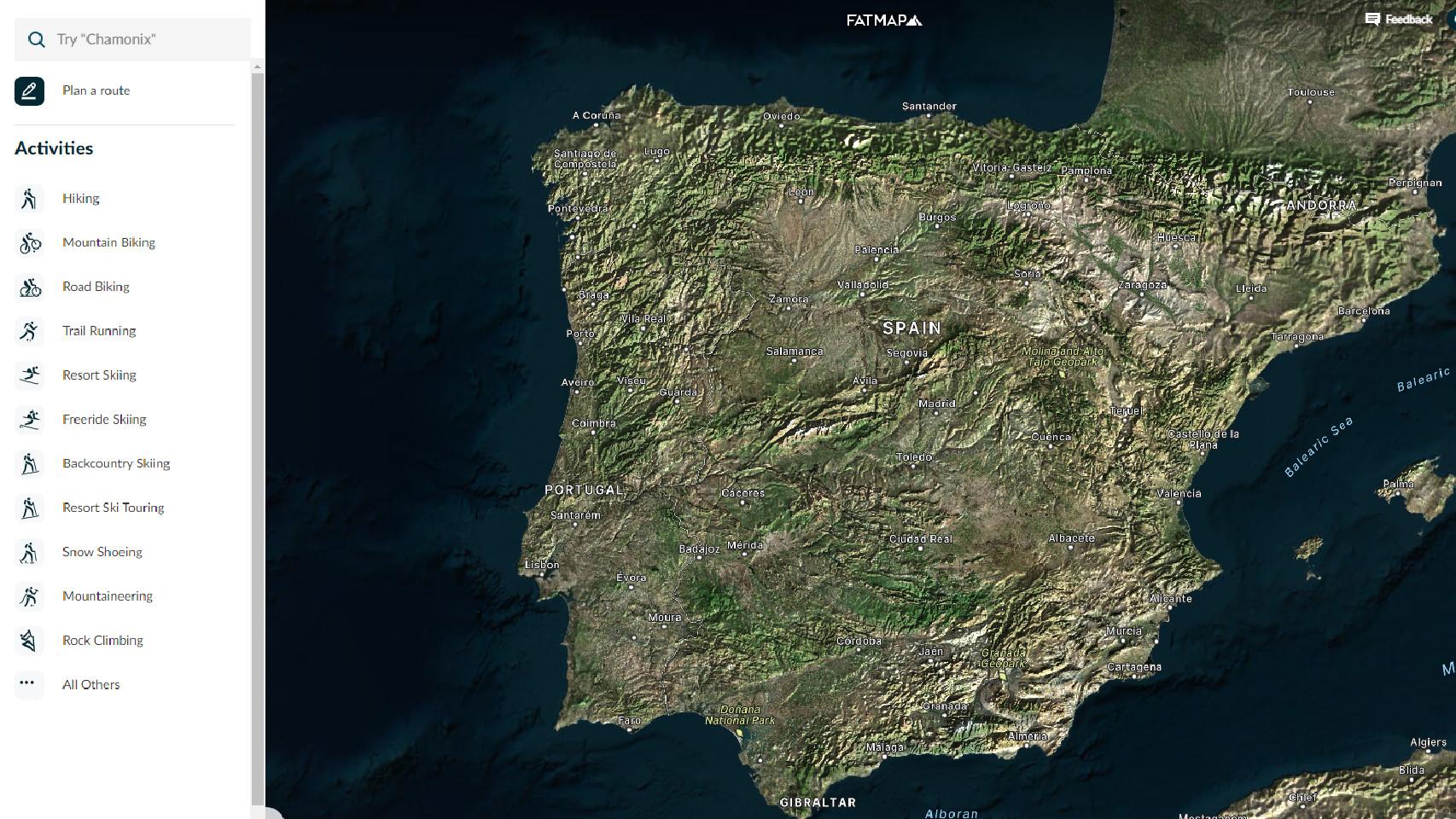This screenshot has width=1456, height=819.
Task: Click the Madrid city label on map
Action: tap(936, 404)
